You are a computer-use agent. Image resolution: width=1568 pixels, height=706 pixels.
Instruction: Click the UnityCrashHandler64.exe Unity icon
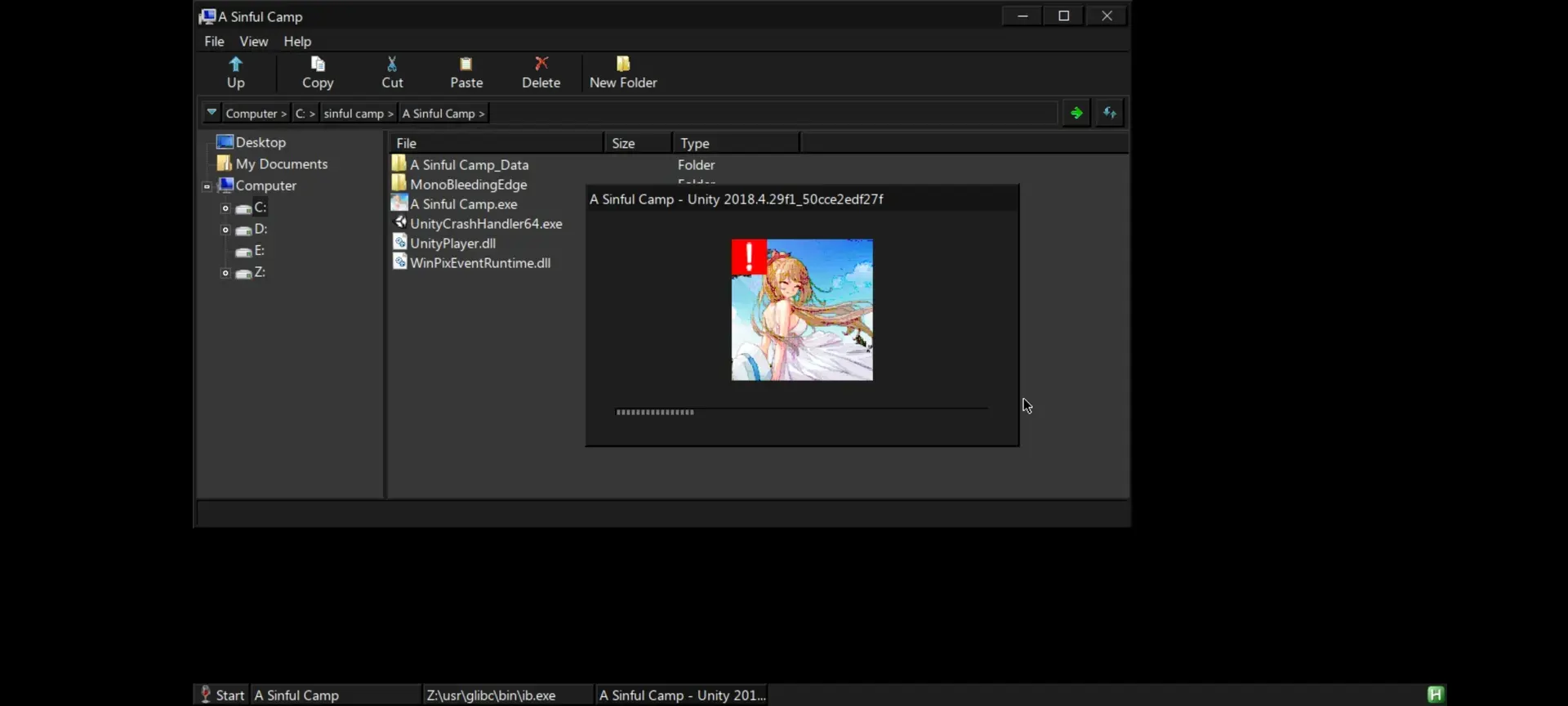pyautogui.click(x=400, y=222)
